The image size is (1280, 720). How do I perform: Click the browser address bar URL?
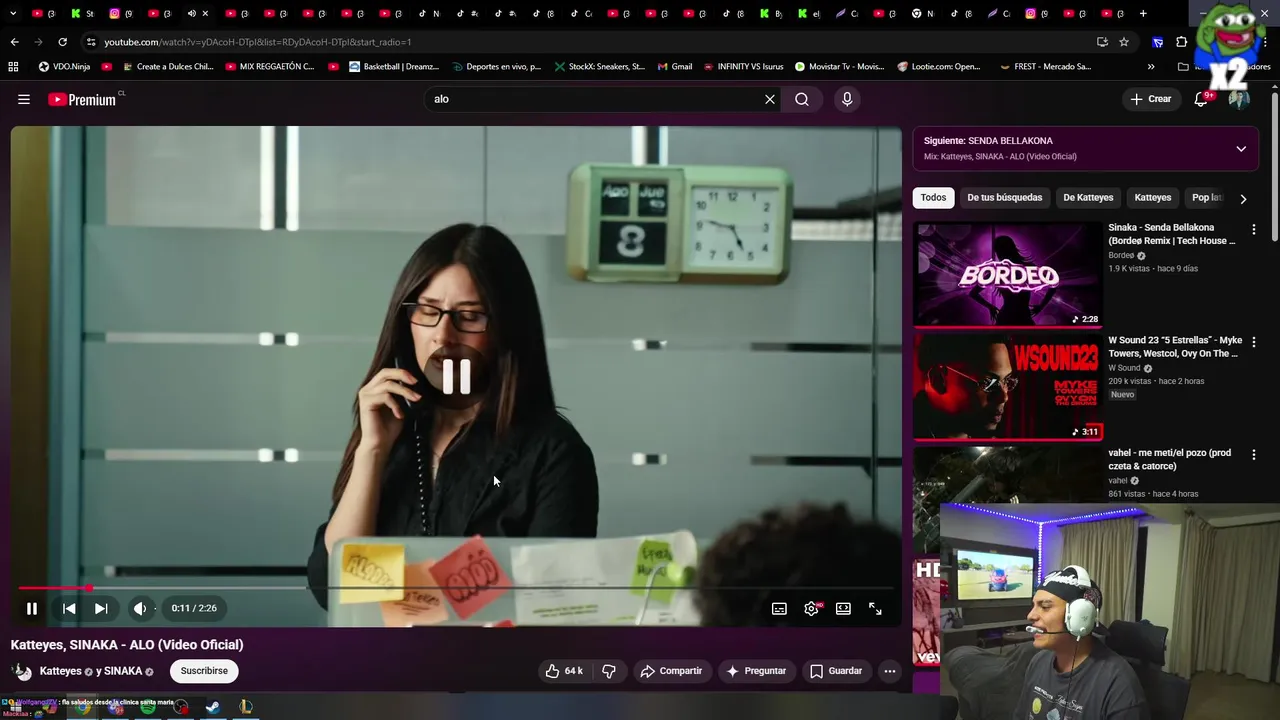(x=258, y=42)
